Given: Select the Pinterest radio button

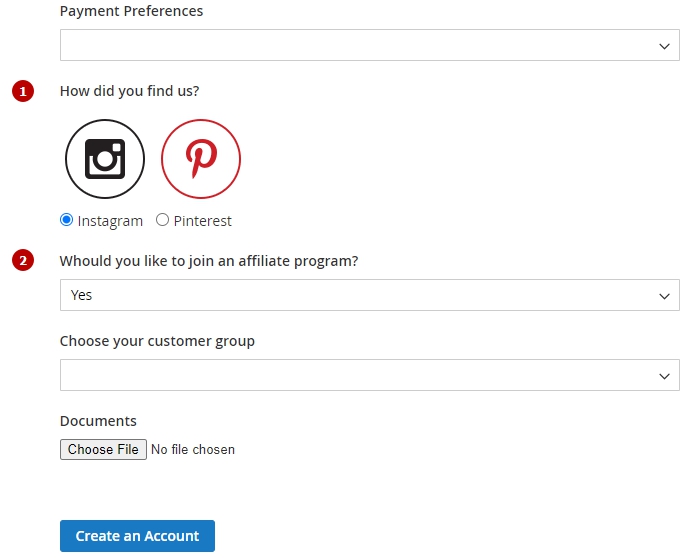Looking at the screenshot, I should click(x=163, y=220).
